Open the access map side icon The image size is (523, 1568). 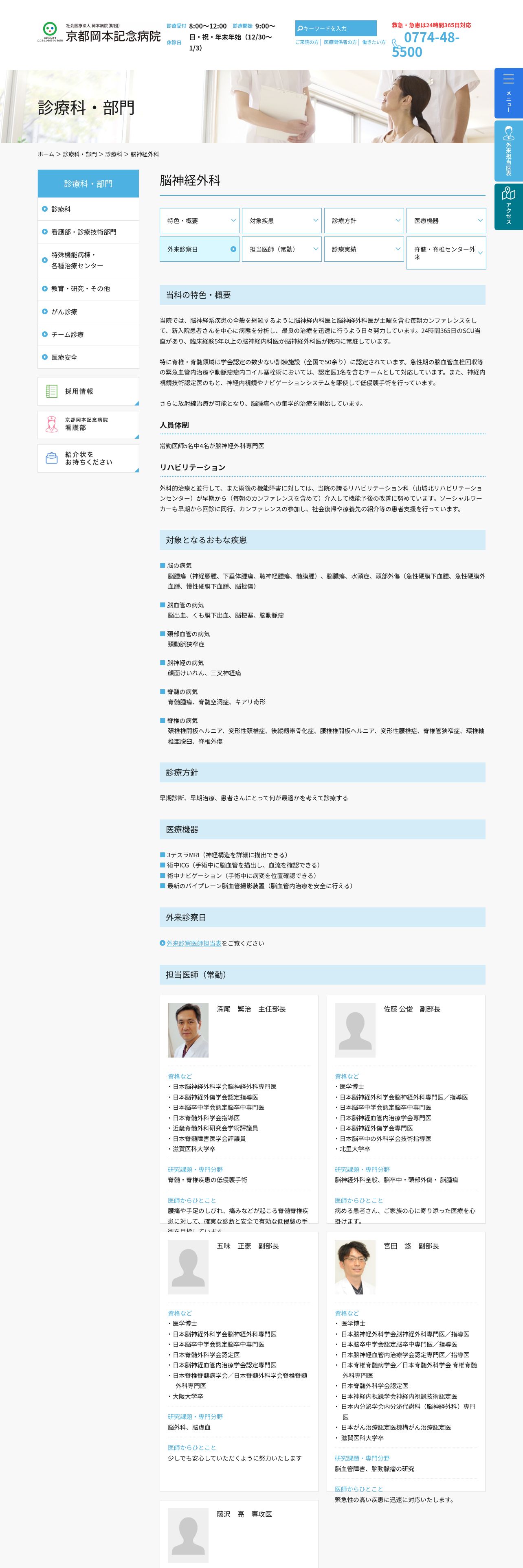(x=508, y=193)
